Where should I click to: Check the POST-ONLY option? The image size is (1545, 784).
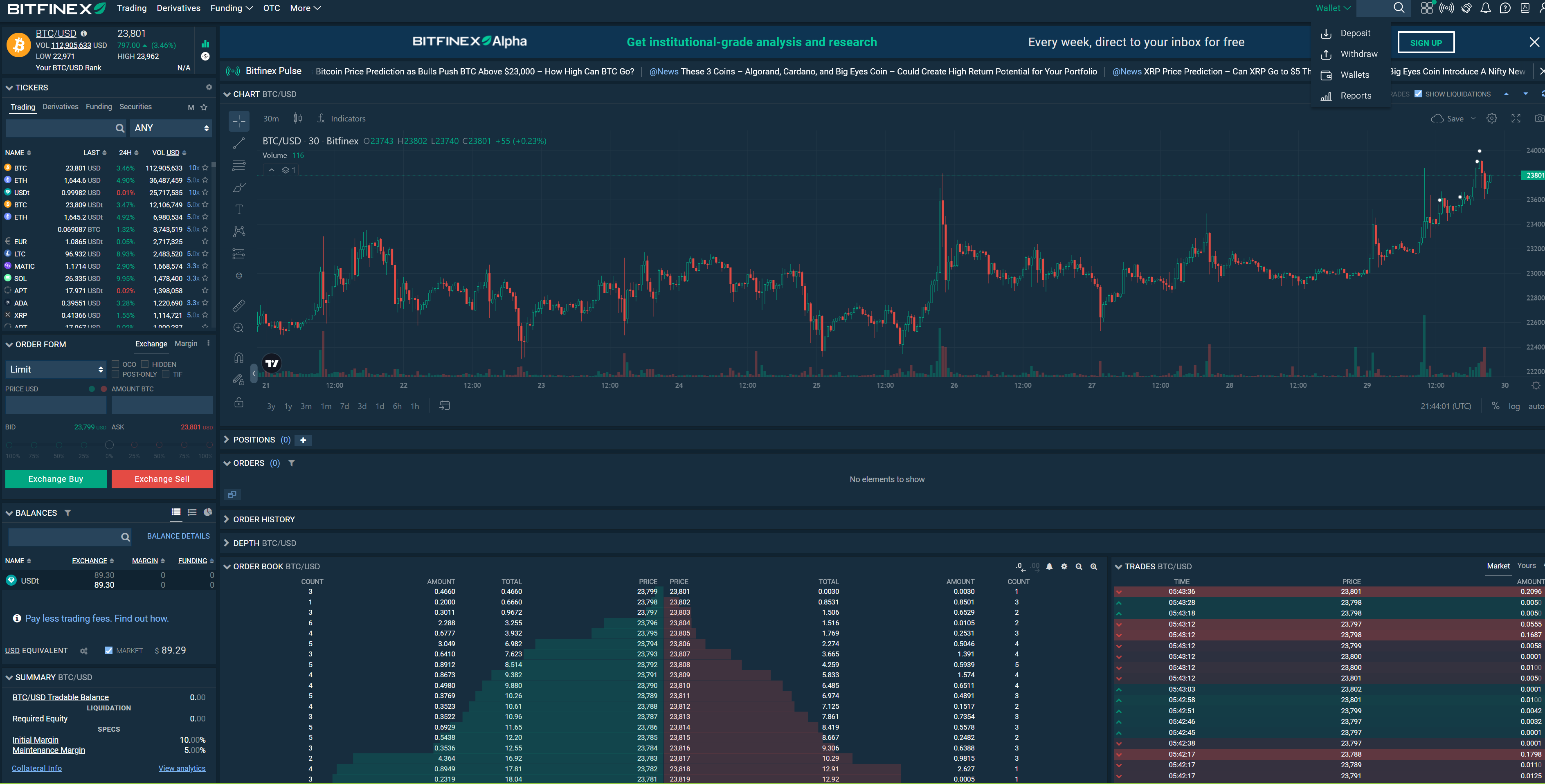[x=116, y=374]
